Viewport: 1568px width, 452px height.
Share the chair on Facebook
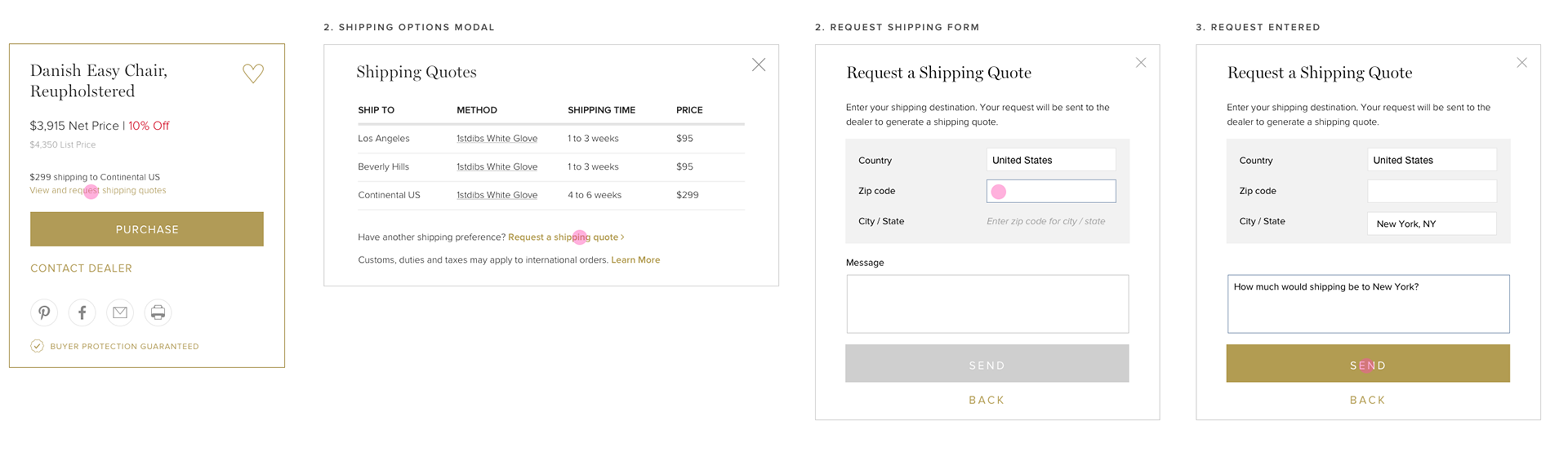tap(82, 312)
